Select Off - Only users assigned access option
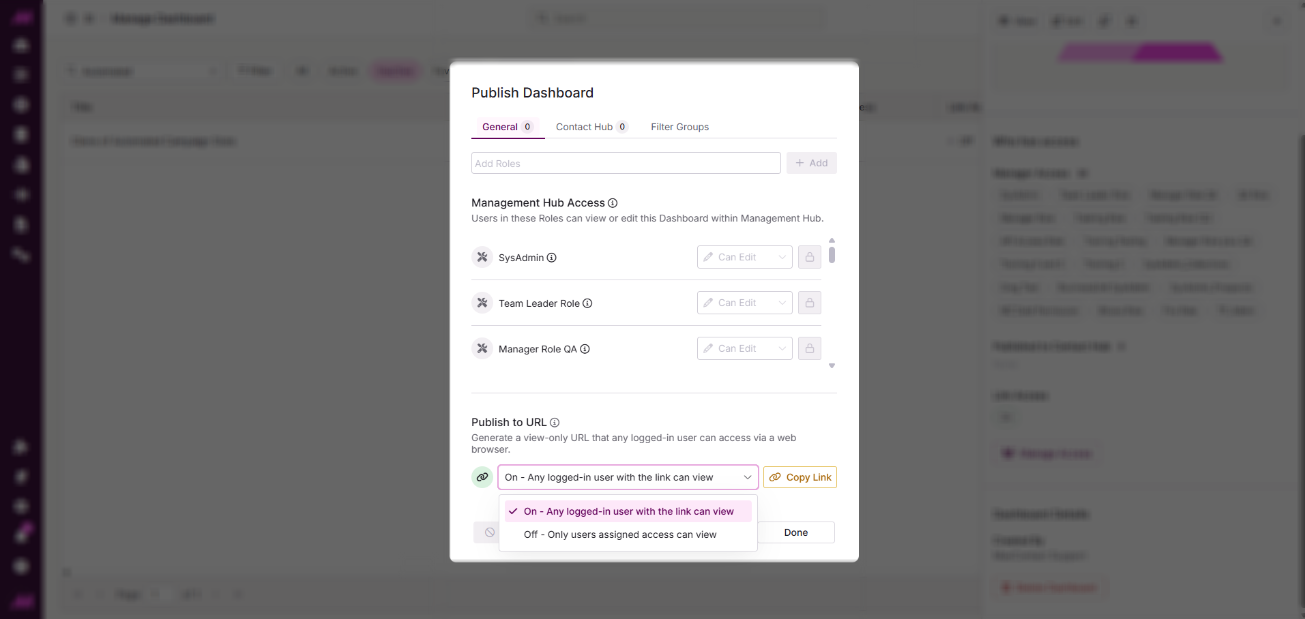This screenshot has height=619, width=1305. [x=620, y=535]
